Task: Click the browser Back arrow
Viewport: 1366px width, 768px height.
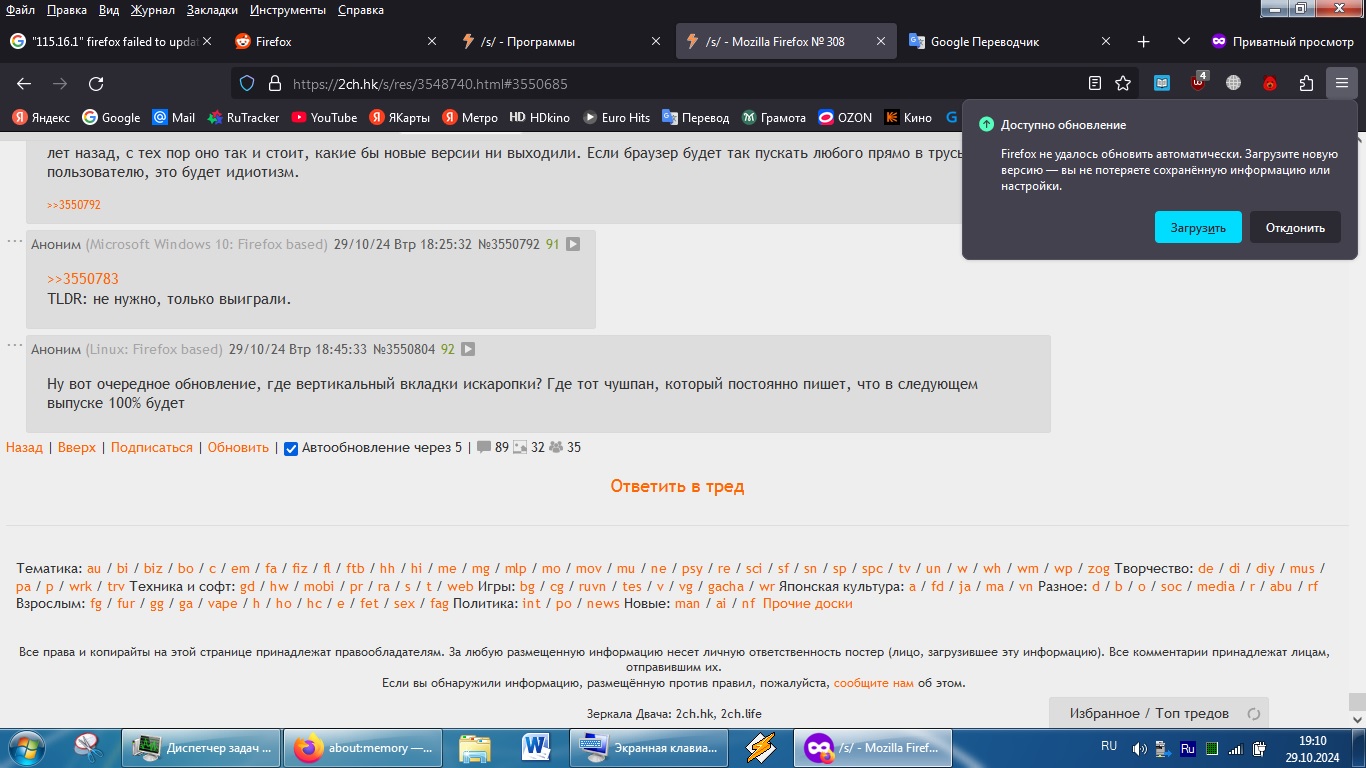Action: pos(24,84)
